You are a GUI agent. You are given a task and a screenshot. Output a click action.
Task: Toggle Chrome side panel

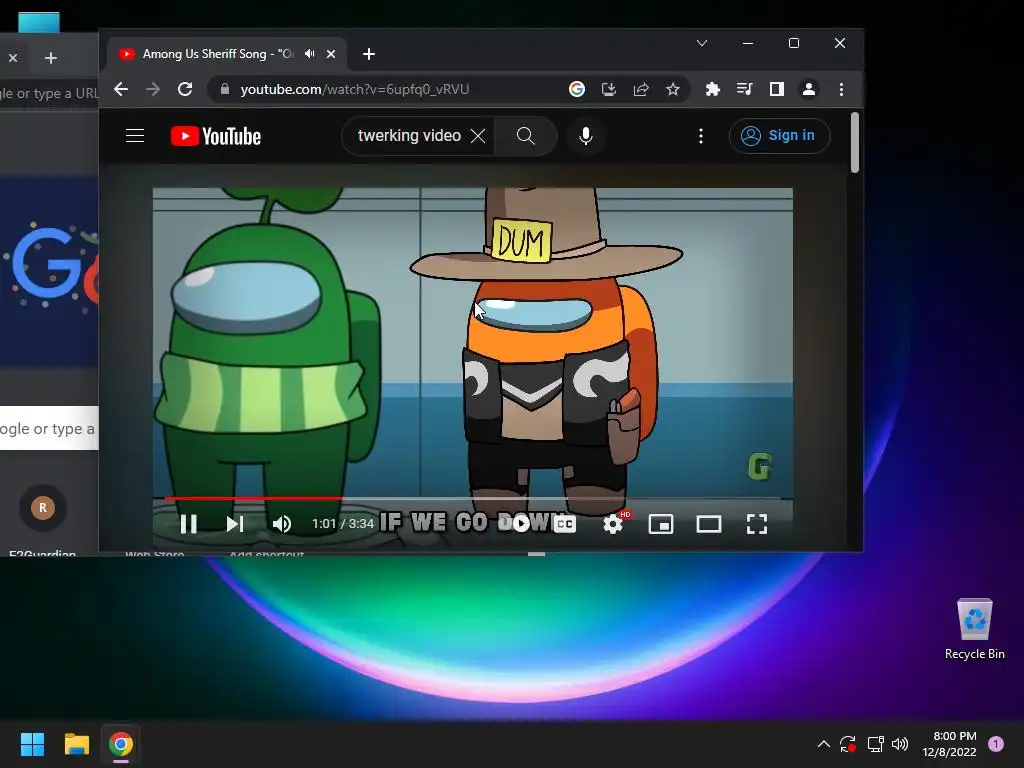(776, 89)
